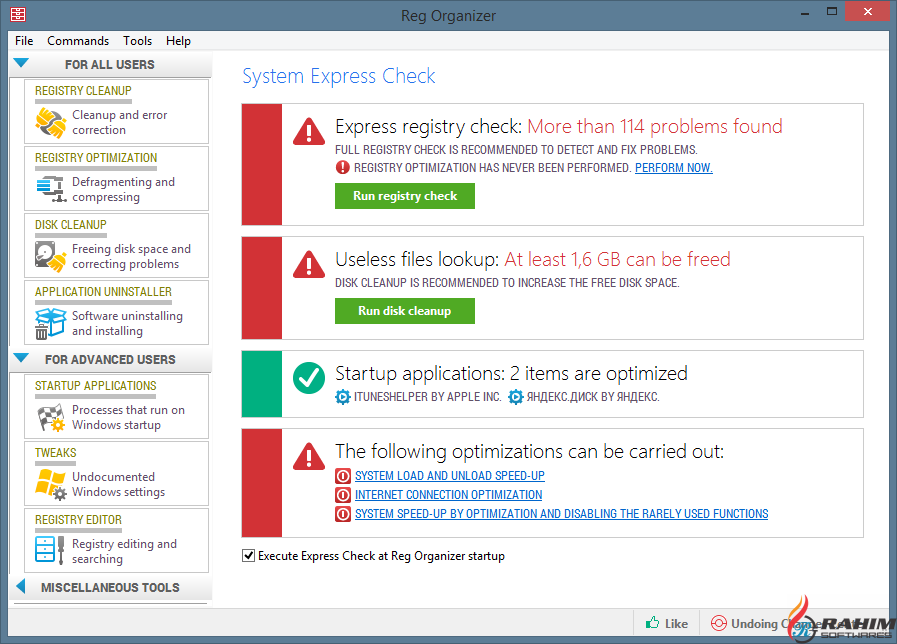
Task: Click 'Defragmenting and compressing' description
Action: (x=123, y=189)
